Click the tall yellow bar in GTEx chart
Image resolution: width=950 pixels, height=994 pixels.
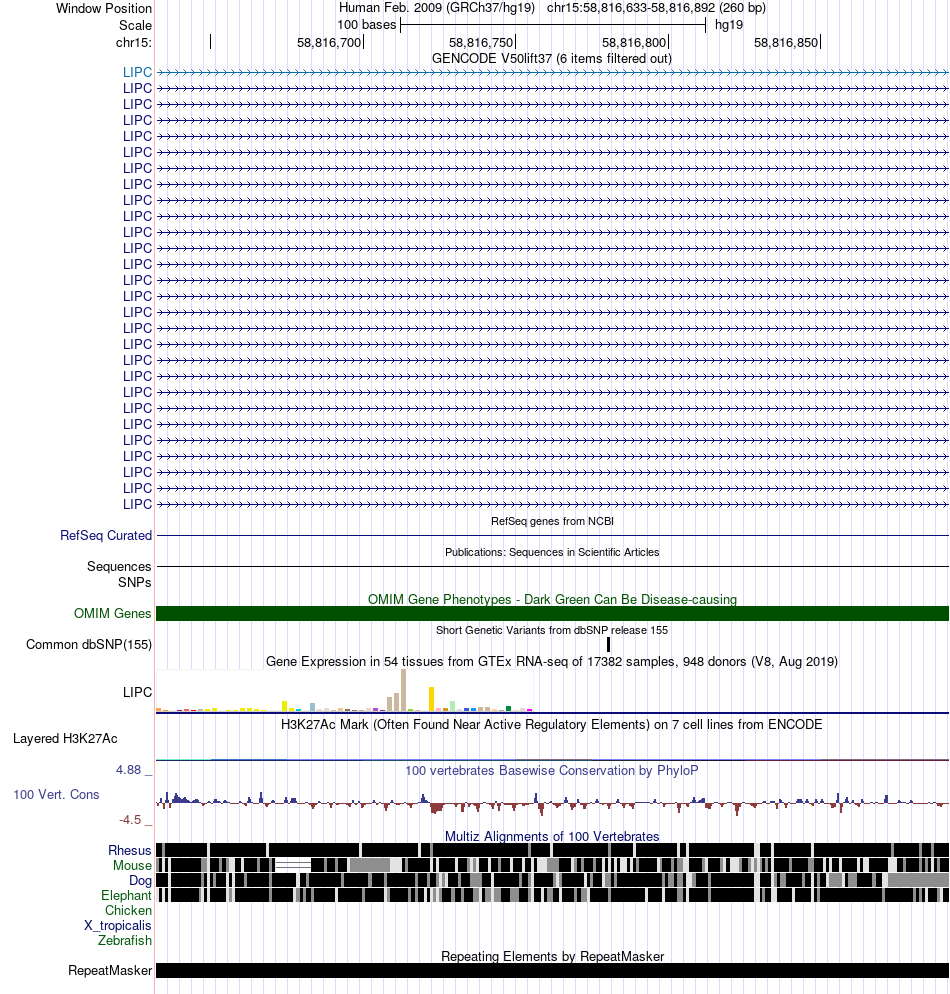(432, 699)
